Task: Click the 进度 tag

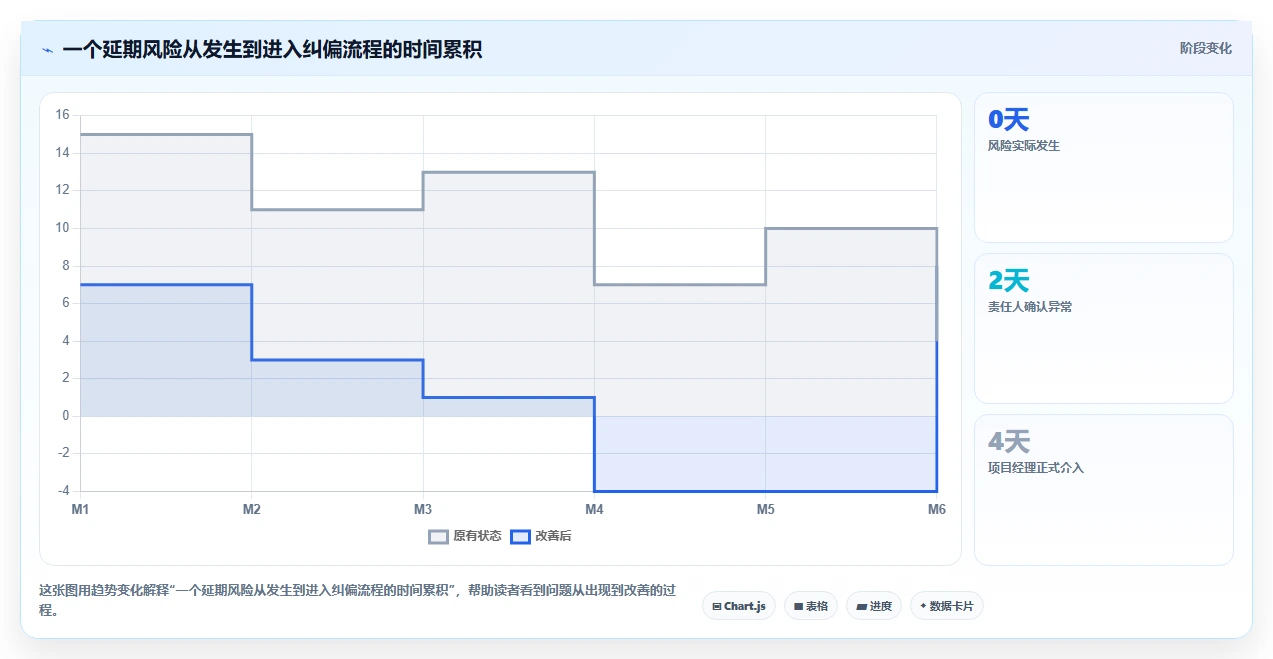Action: click(874, 606)
